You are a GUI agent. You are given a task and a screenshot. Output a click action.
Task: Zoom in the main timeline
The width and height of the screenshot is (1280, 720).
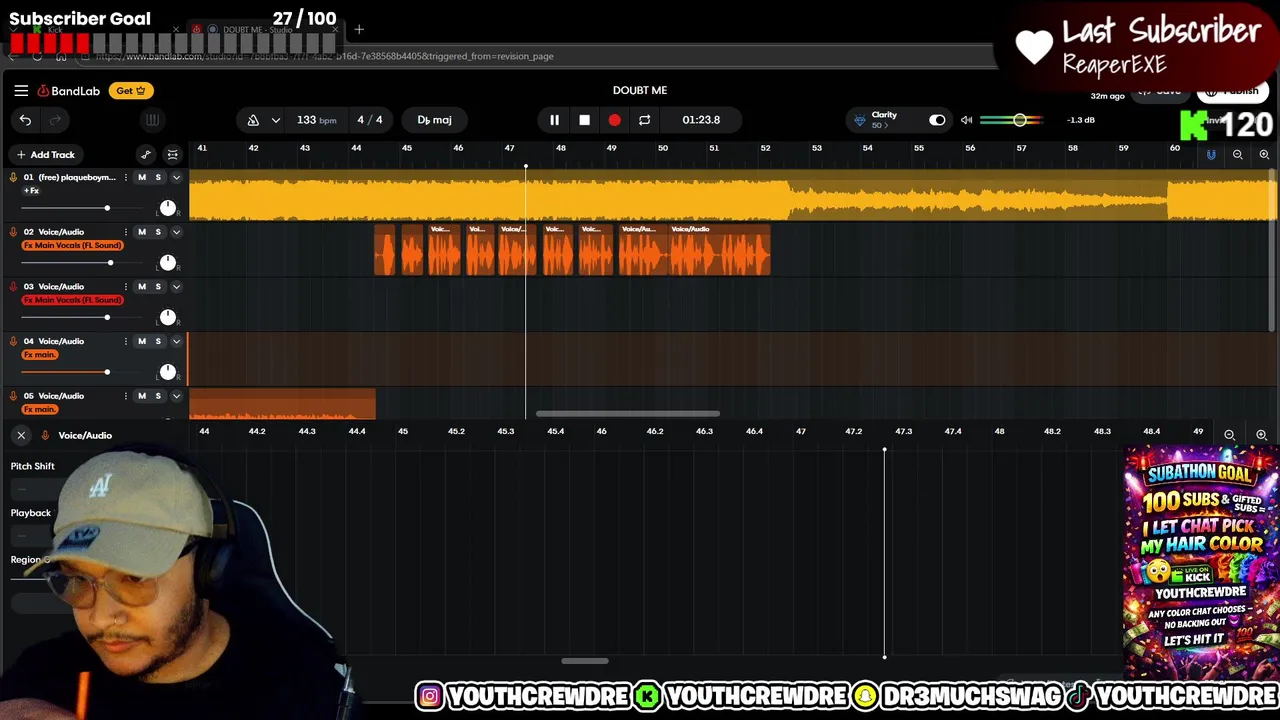pyautogui.click(x=1264, y=155)
